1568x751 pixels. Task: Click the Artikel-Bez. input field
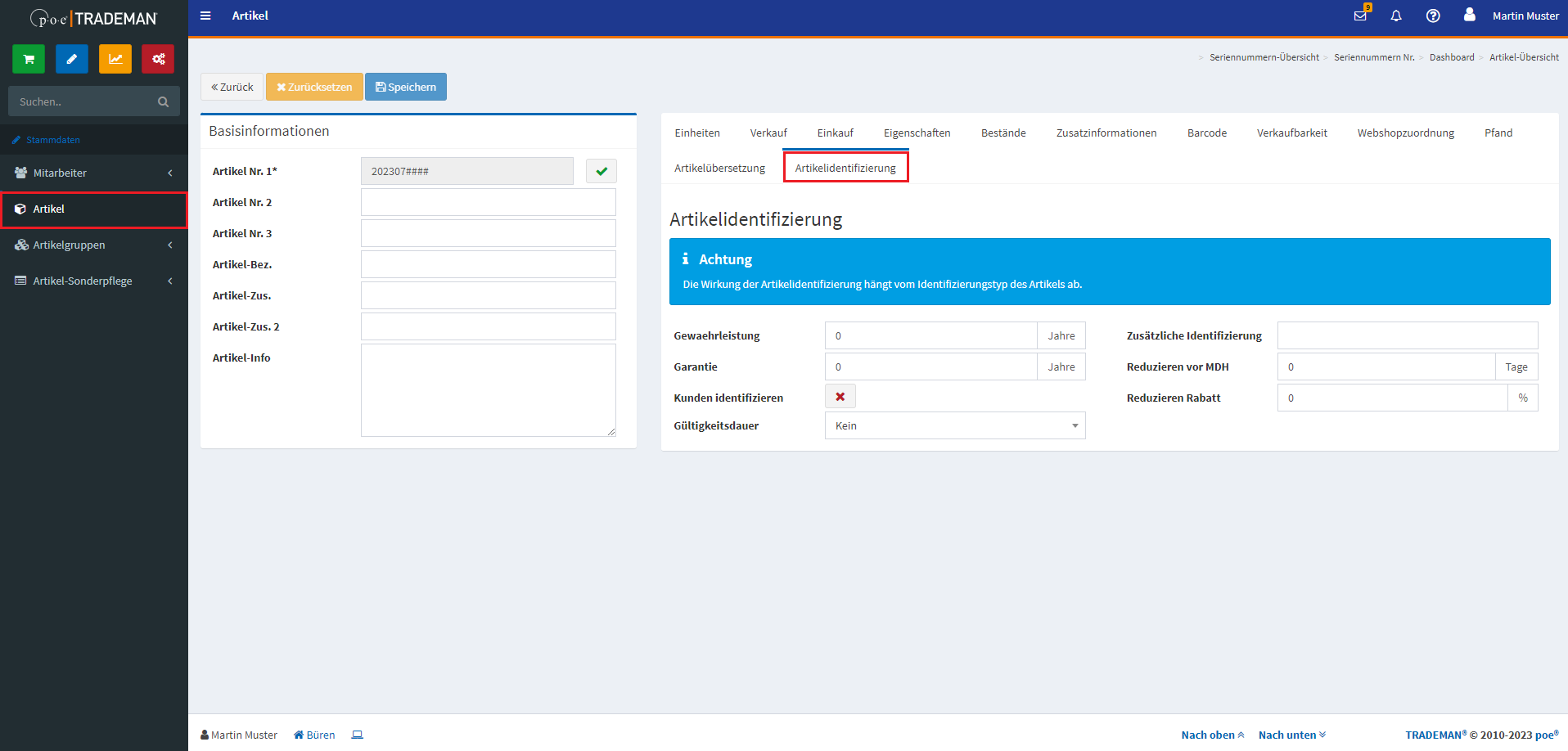(x=489, y=264)
